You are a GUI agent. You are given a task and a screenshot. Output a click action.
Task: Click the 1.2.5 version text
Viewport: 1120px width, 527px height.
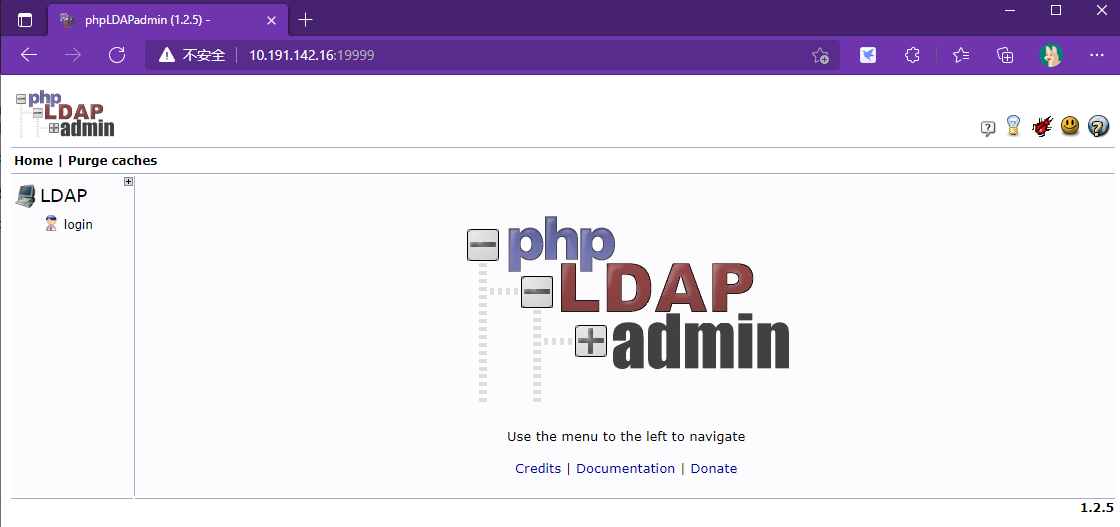1096,508
